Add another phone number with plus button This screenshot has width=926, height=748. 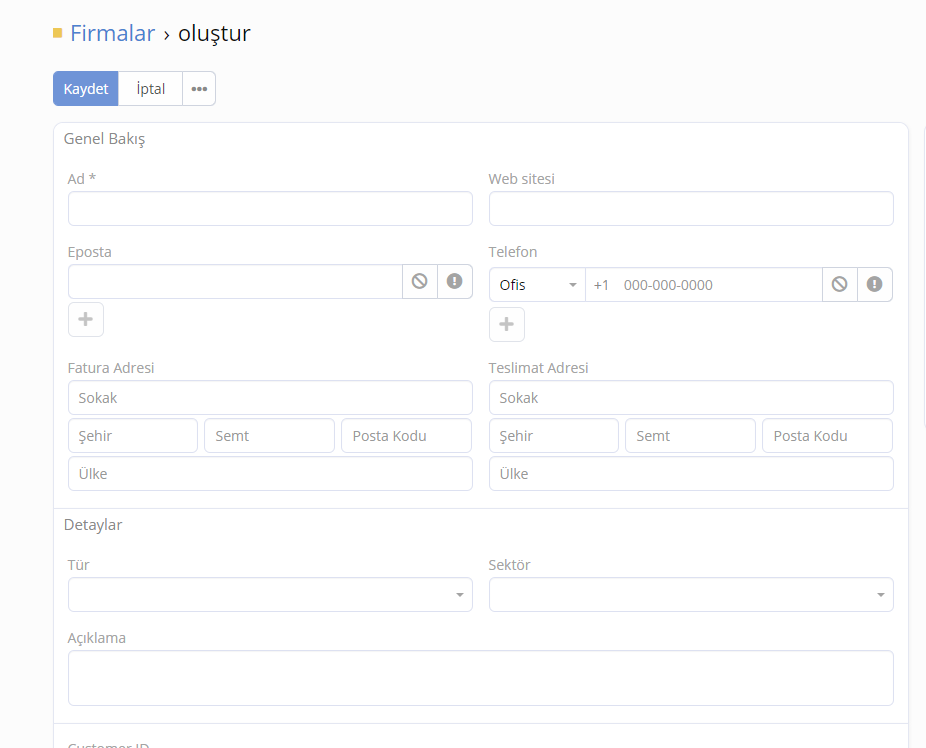click(507, 324)
